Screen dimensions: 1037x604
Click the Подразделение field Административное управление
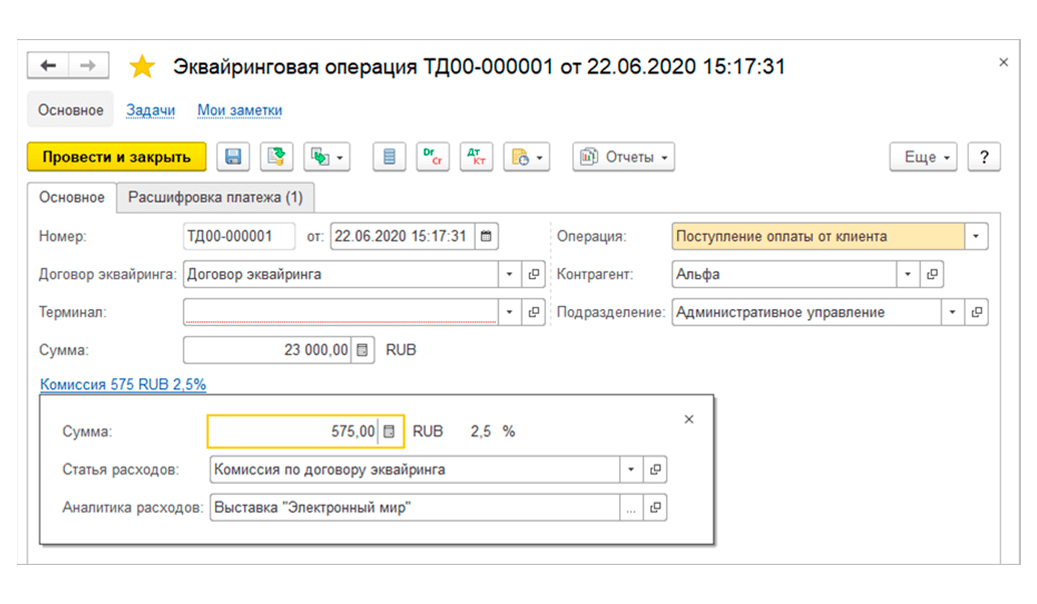pos(806,312)
